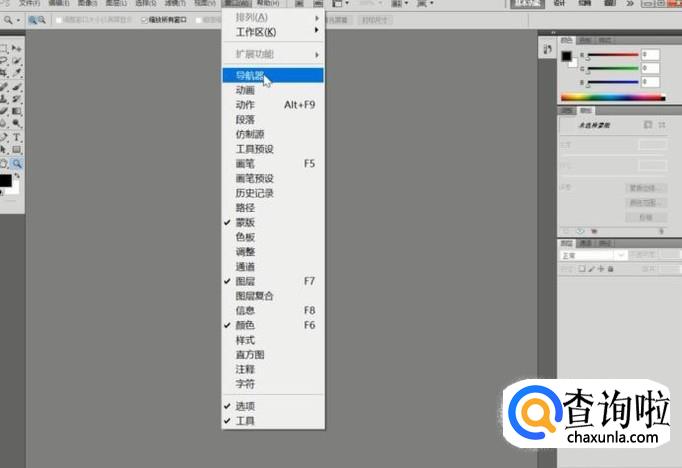Click the 蒙版边缘 button in Masks panel

click(645, 188)
